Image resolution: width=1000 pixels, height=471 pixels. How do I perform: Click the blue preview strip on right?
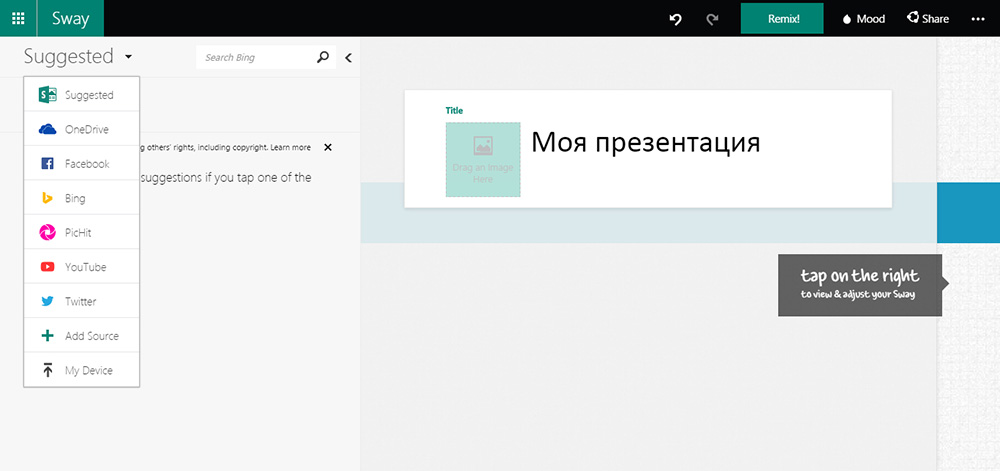[968, 212]
